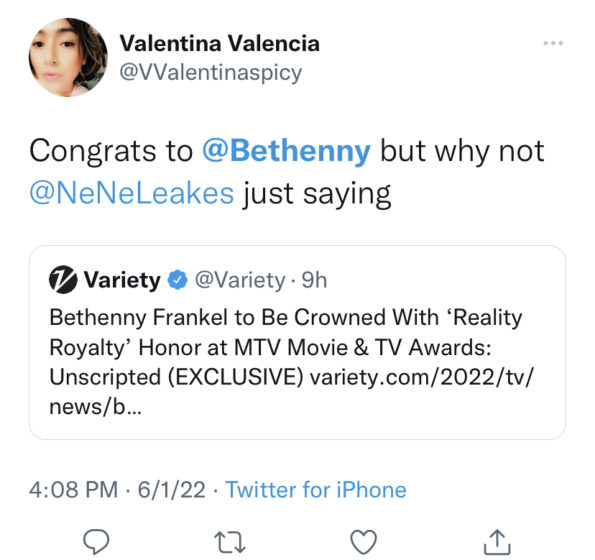Click the Twitter for iPhone source link
The image size is (595, 560).
tap(316, 489)
